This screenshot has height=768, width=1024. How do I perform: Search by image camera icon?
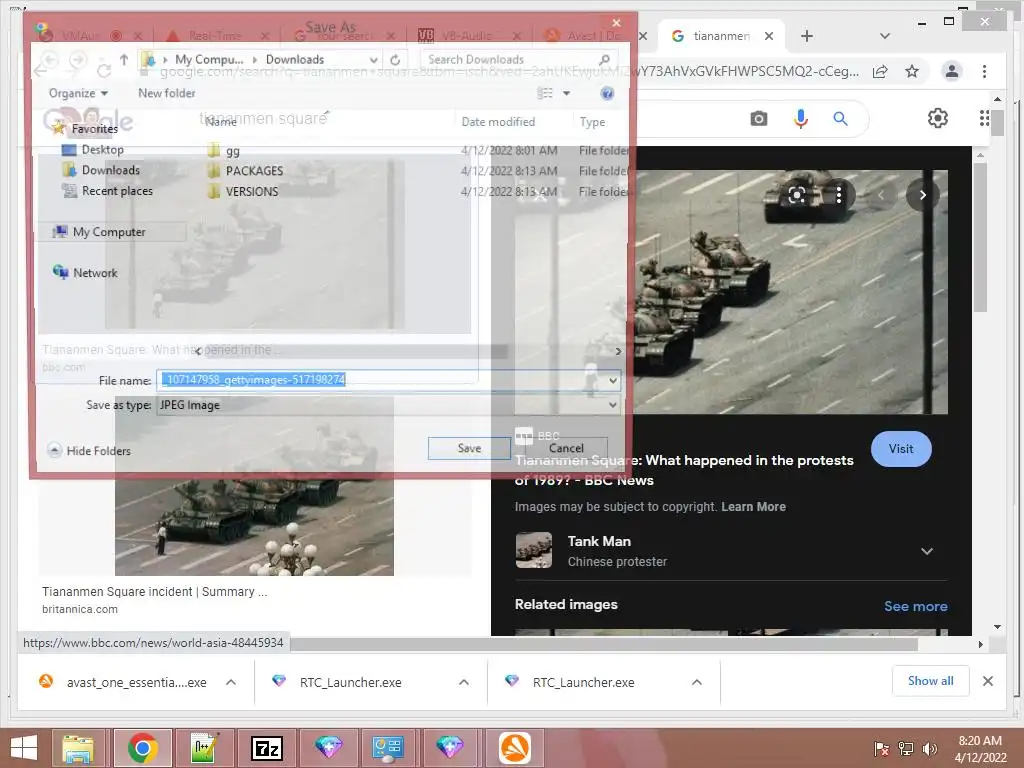pos(758,118)
